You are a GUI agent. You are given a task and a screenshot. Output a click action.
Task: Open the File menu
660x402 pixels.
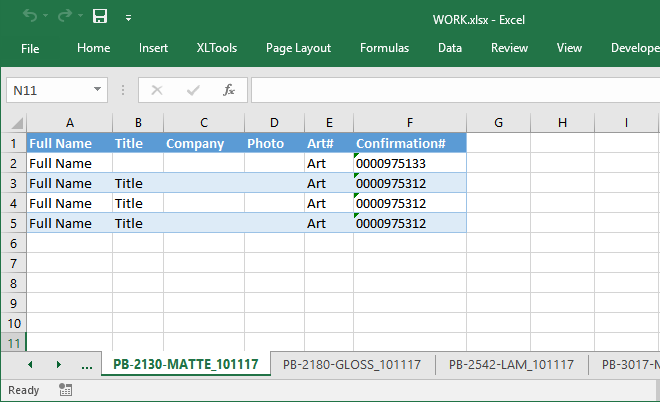tap(30, 48)
